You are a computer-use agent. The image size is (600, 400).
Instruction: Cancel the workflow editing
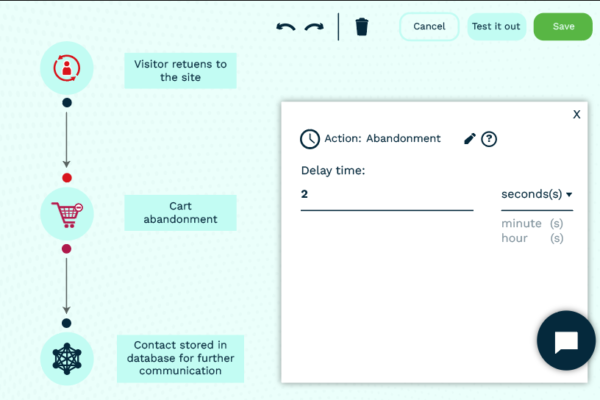click(429, 26)
